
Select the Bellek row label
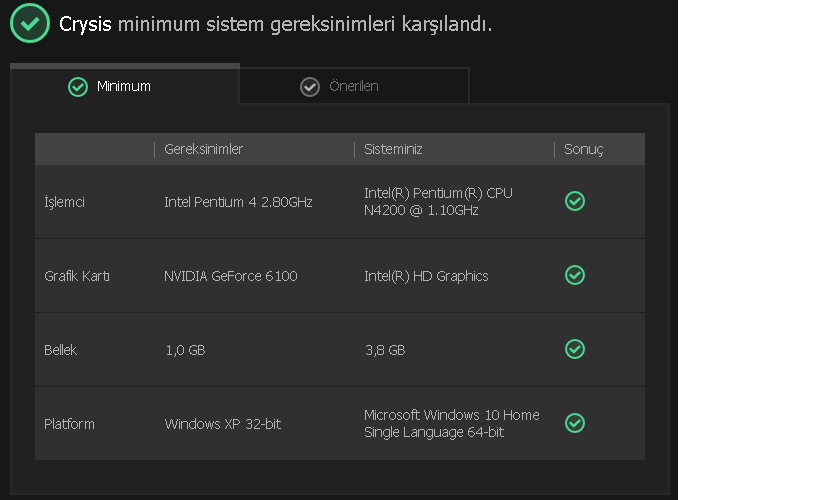pos(60,350)
